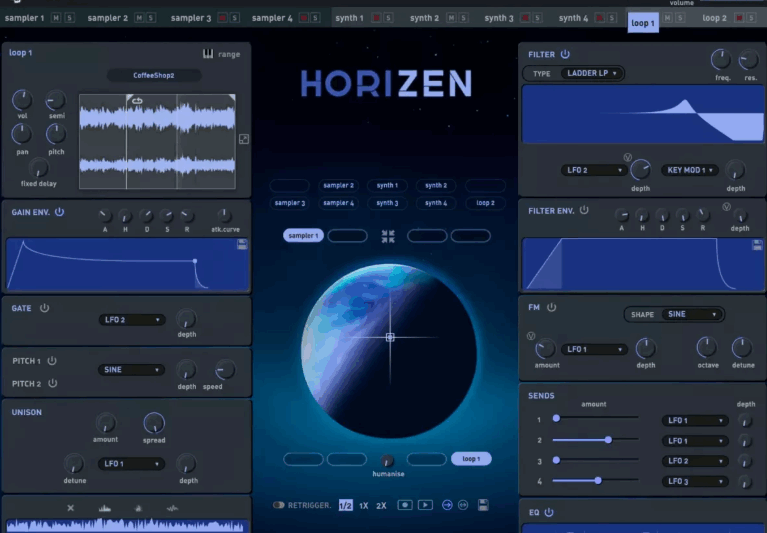
Task: Click red mute button on synth 1
Action: point(376,18)
